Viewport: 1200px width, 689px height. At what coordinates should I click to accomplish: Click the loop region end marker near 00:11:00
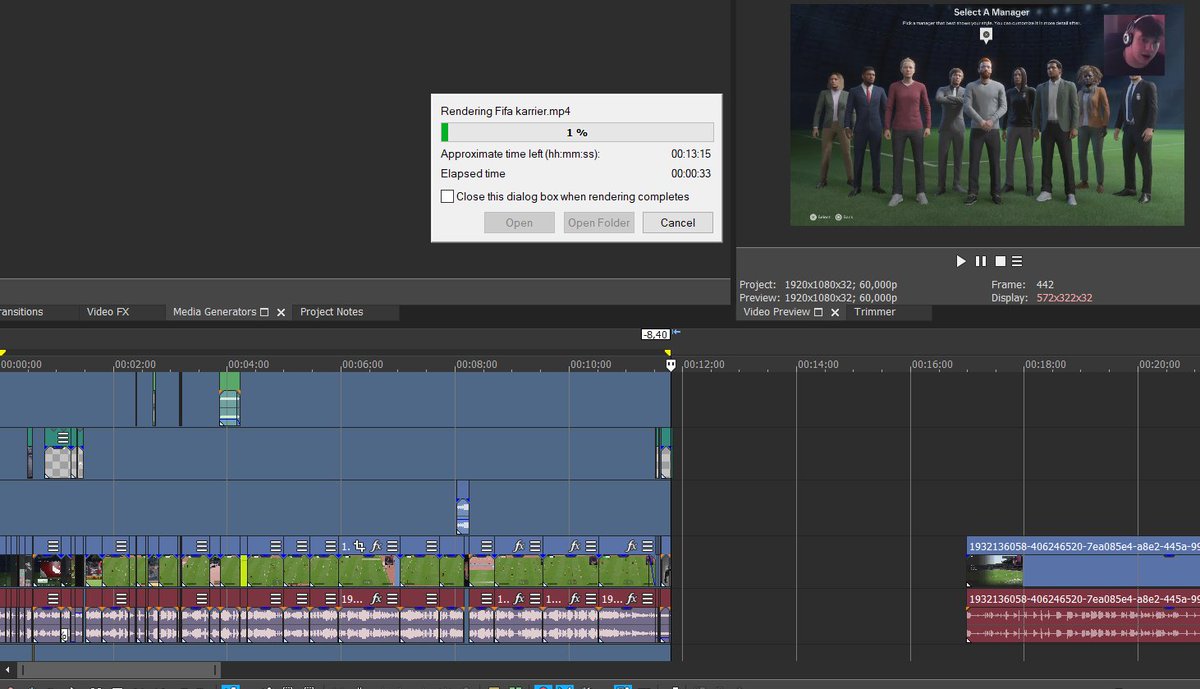point(668,353)
